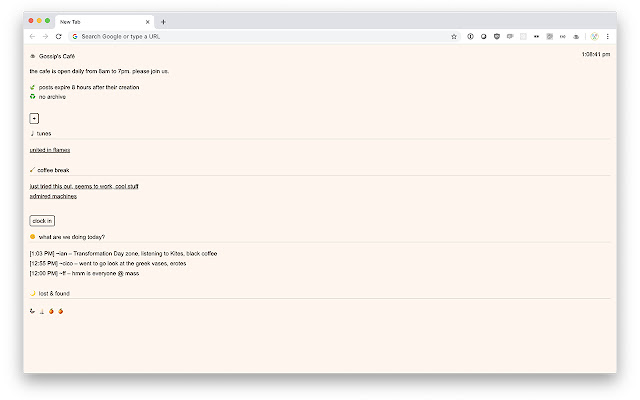
Task: Open the Chrome three-dot menu
Action: point(607,36)
